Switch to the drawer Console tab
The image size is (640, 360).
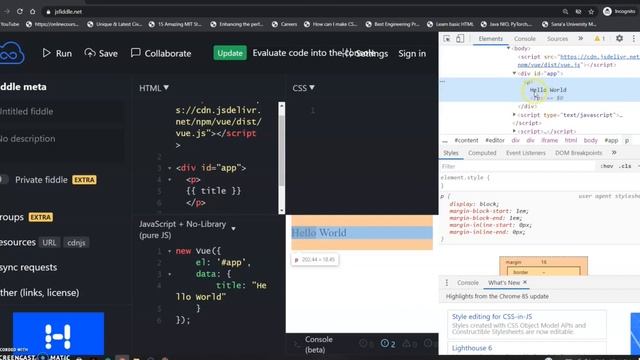[x=467, y=282]
